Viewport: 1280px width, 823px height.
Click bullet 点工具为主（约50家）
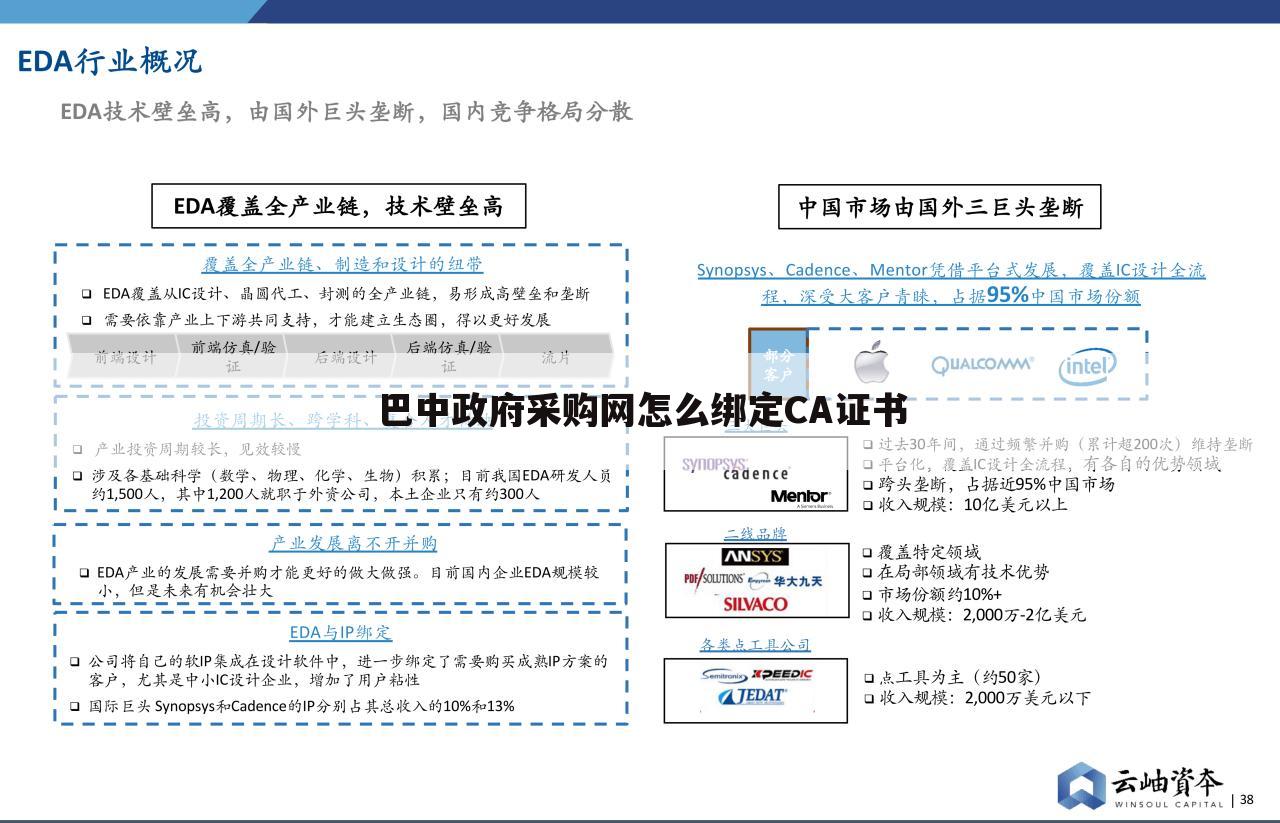point(954,677)
